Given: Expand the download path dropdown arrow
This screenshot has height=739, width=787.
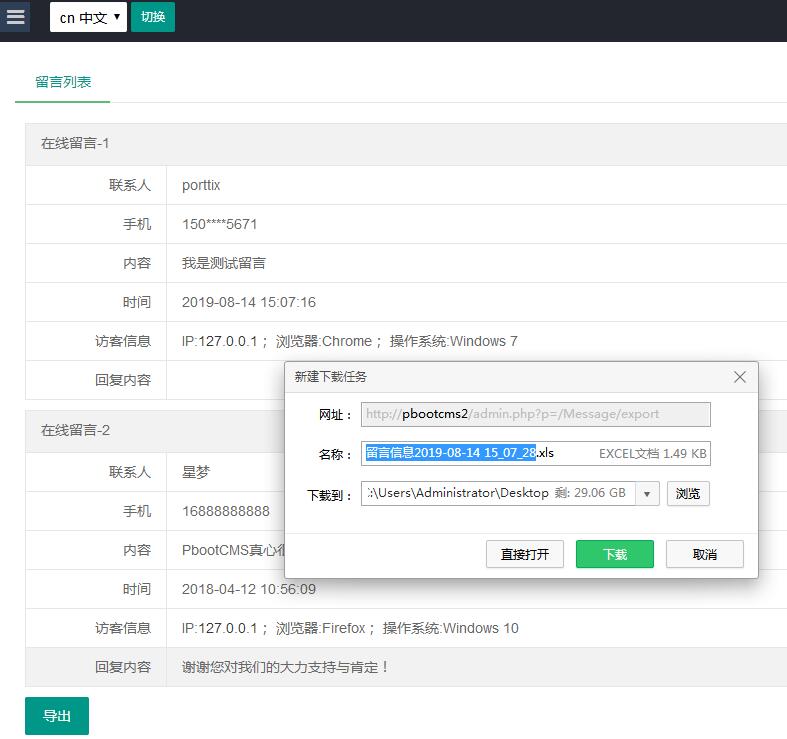Looking at the screenshot, I should [647, 493].
